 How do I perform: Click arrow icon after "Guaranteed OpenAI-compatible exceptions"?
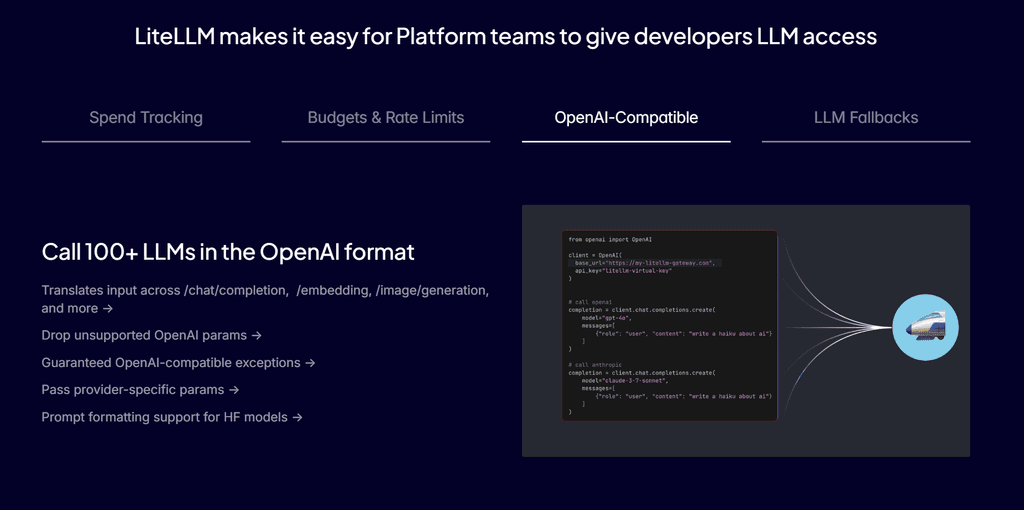click(310, 363)
